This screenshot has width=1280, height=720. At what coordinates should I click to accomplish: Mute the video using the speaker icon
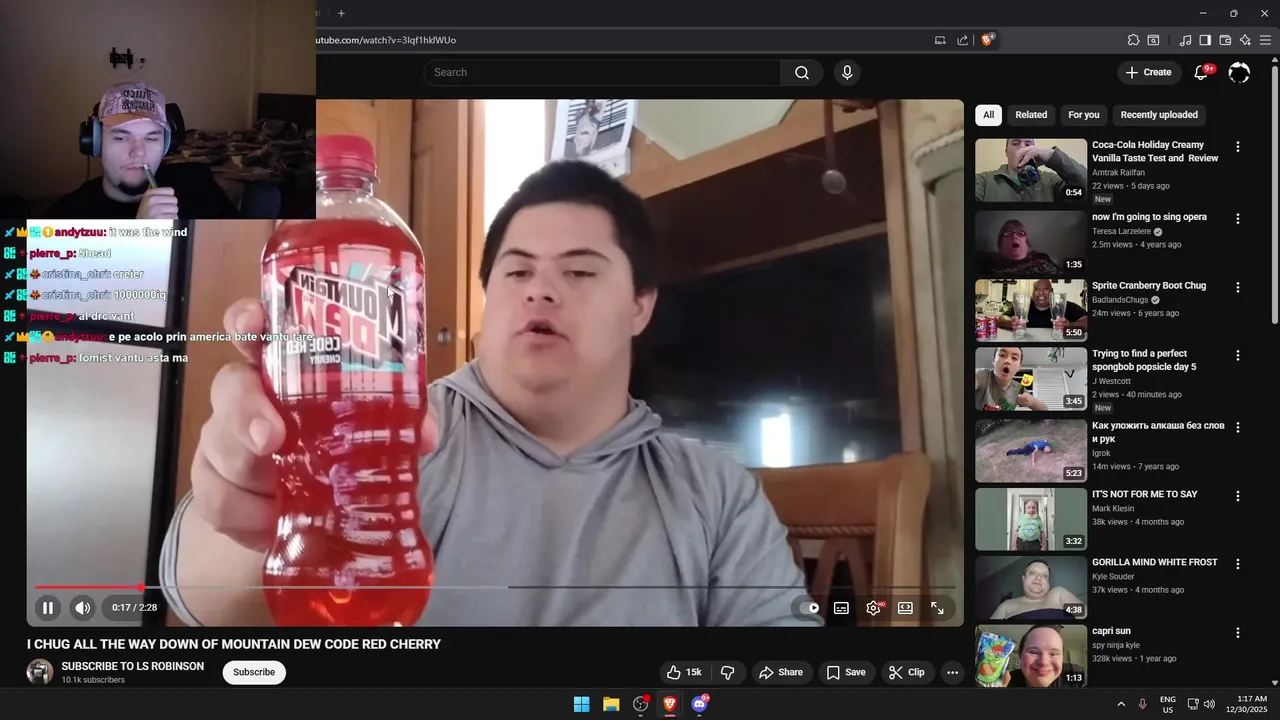click(x=83, y=607)
